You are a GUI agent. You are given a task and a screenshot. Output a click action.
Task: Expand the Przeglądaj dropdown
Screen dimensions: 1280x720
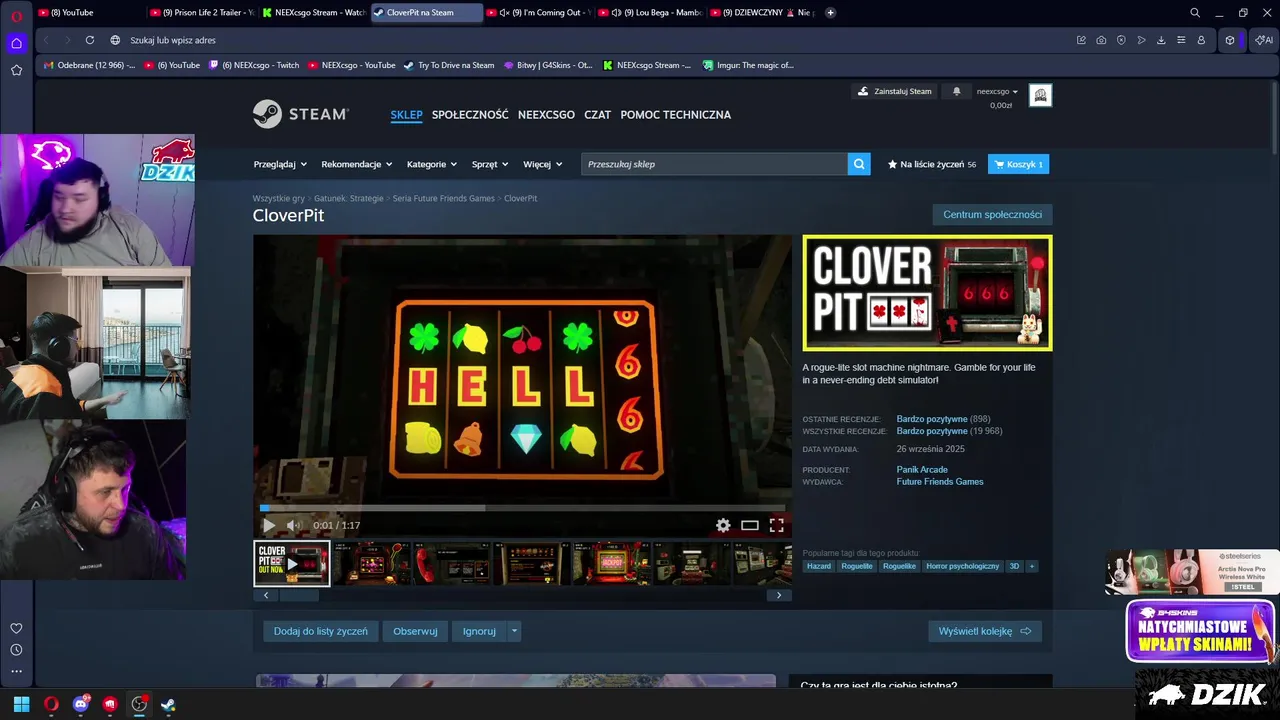point(280,164)
